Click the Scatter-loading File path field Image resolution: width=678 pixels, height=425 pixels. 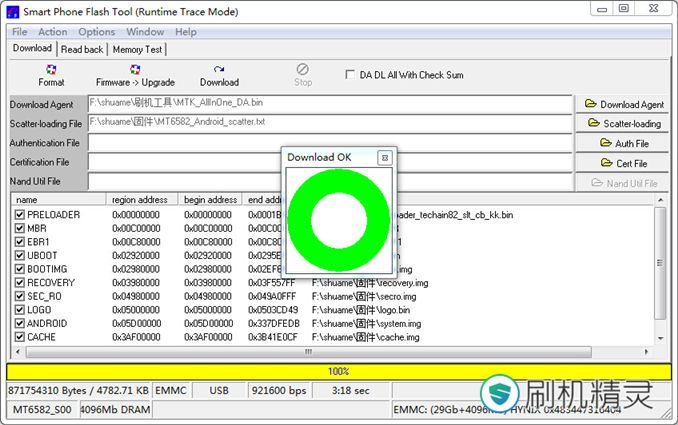[x=330, y=123]
